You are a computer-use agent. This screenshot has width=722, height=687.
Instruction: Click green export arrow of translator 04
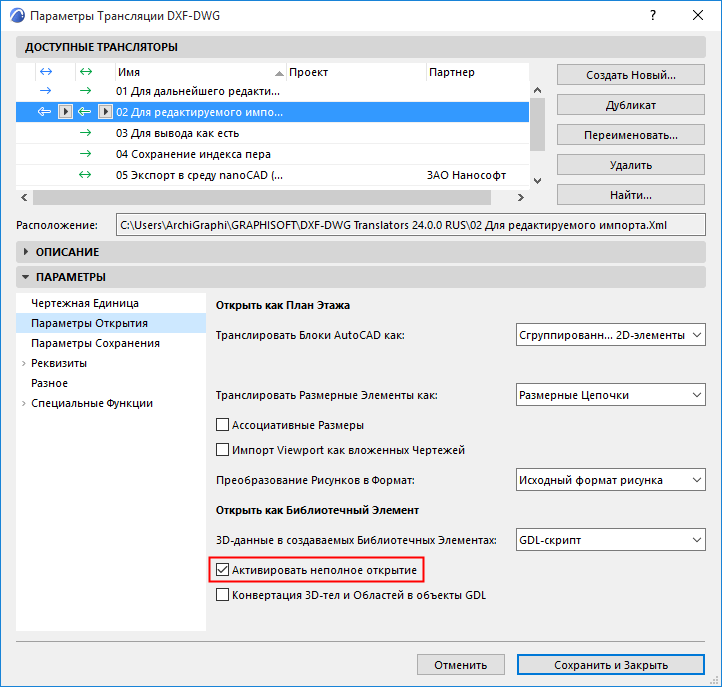pyautogui.click(x=85, y=154)
